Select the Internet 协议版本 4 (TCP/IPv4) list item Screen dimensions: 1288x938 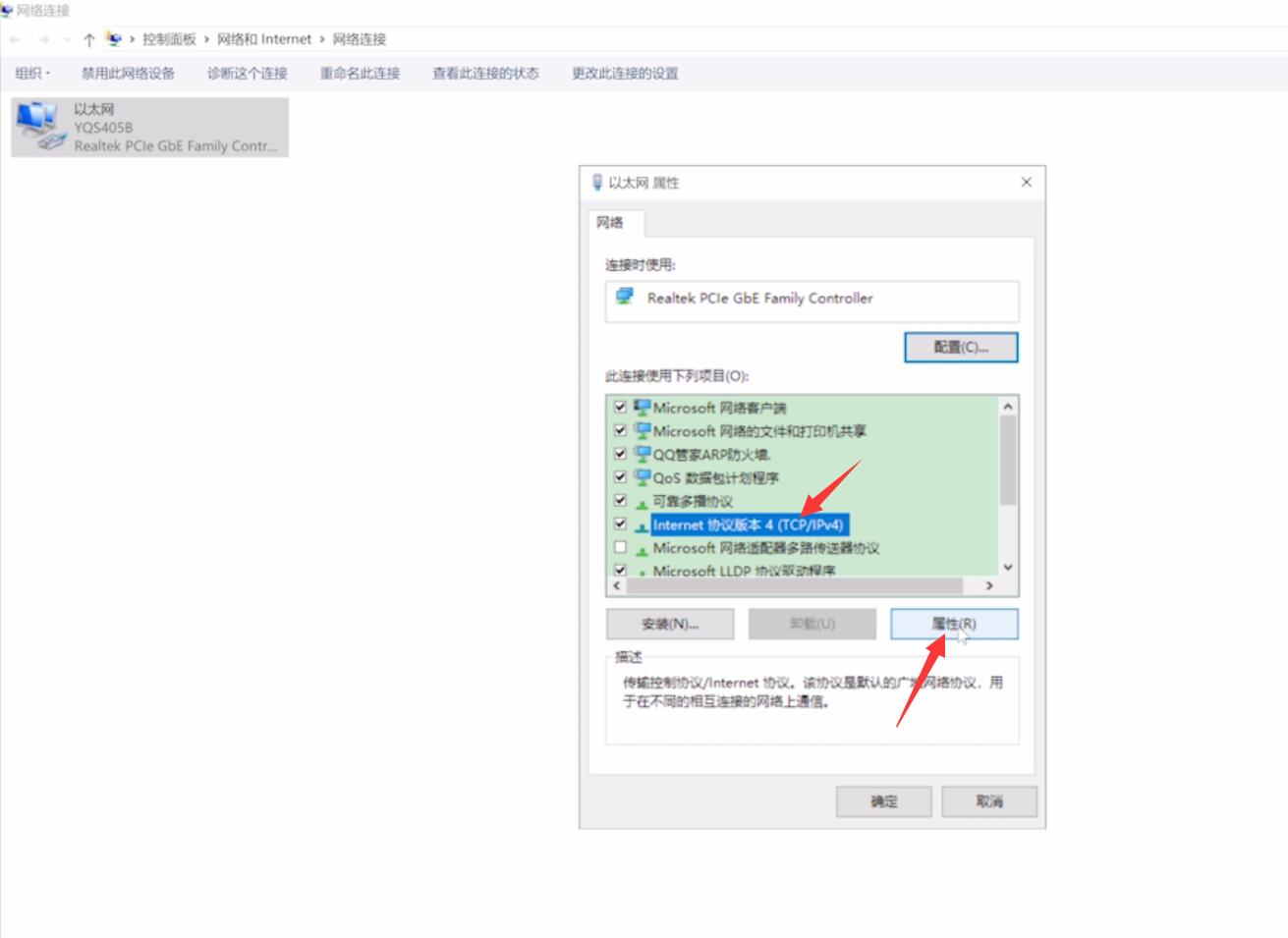click(x=748, y=524)
